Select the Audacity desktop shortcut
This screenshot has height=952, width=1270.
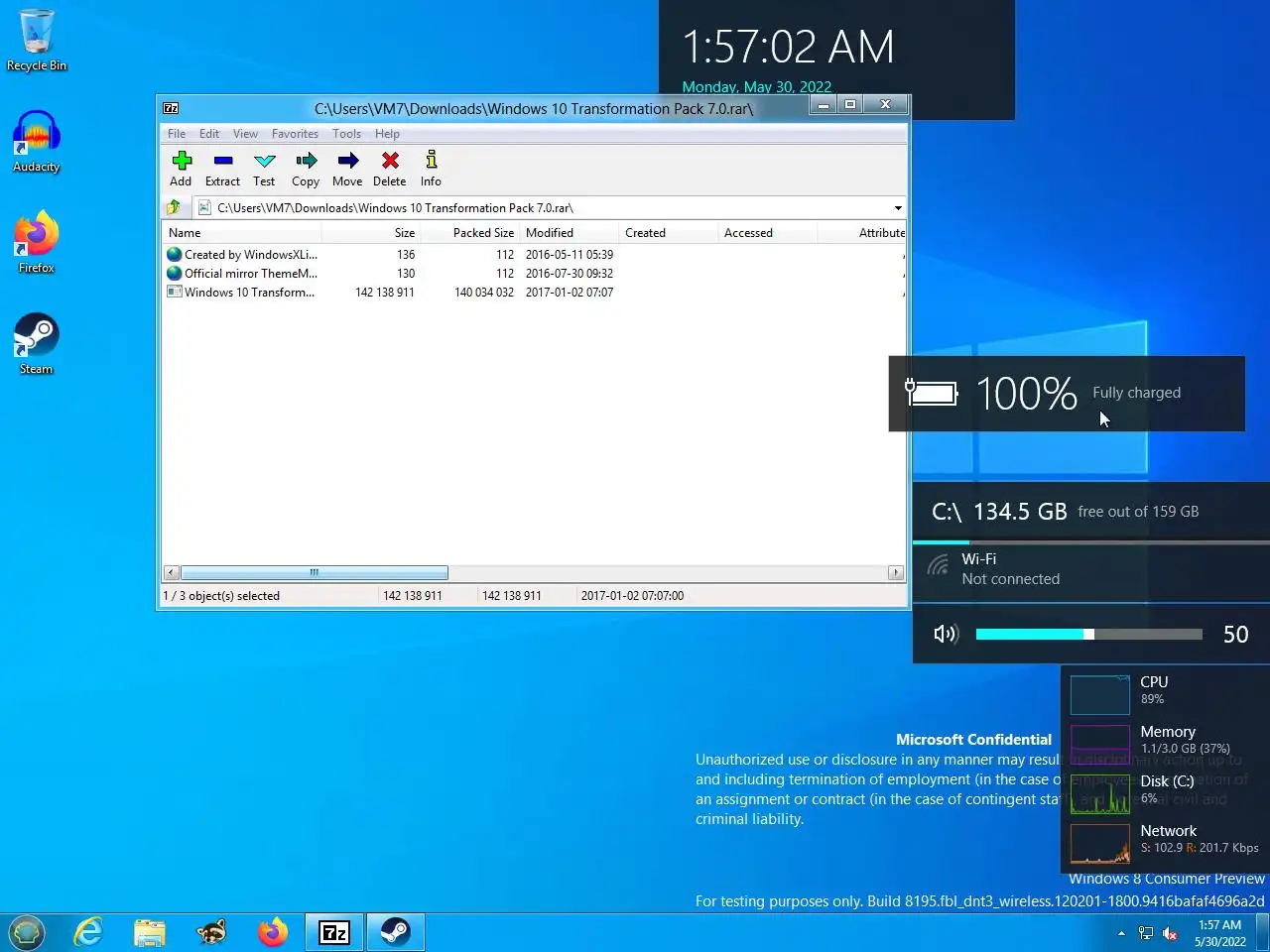[37, 142]
